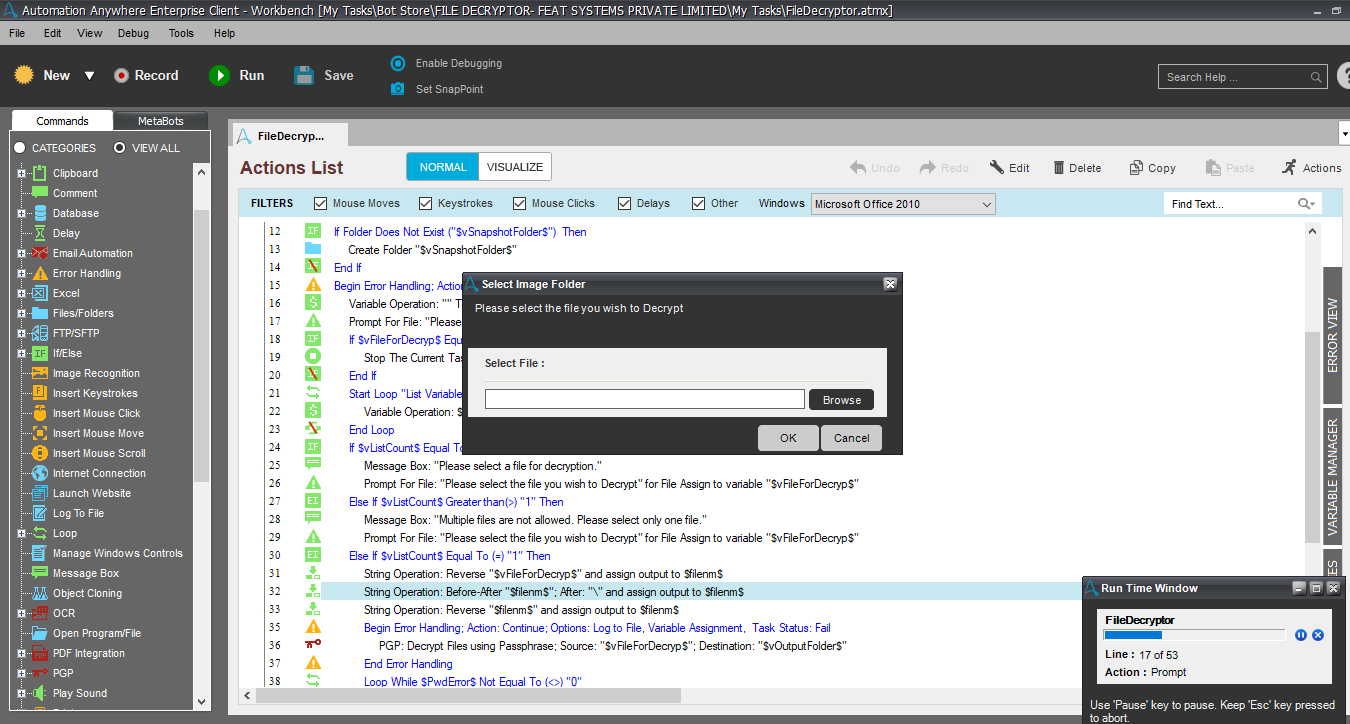
Task: Select the Files/Folders command icon
Action: (x=40, y=313)
